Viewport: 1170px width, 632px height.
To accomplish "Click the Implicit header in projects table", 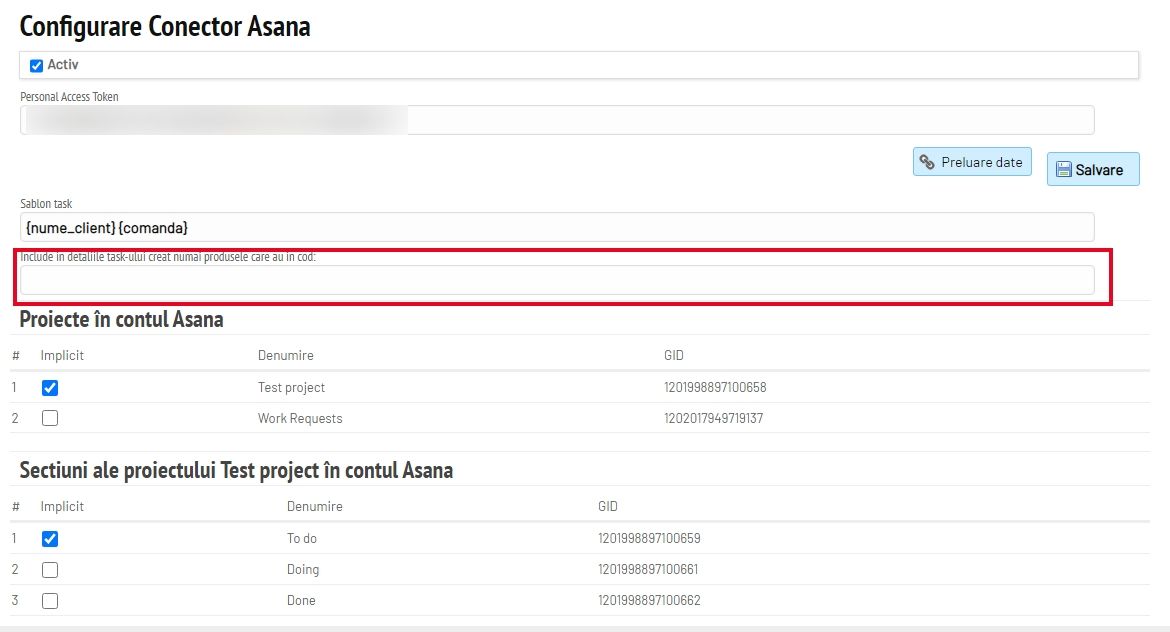I will pyautogui.click(x=62, y=355).
